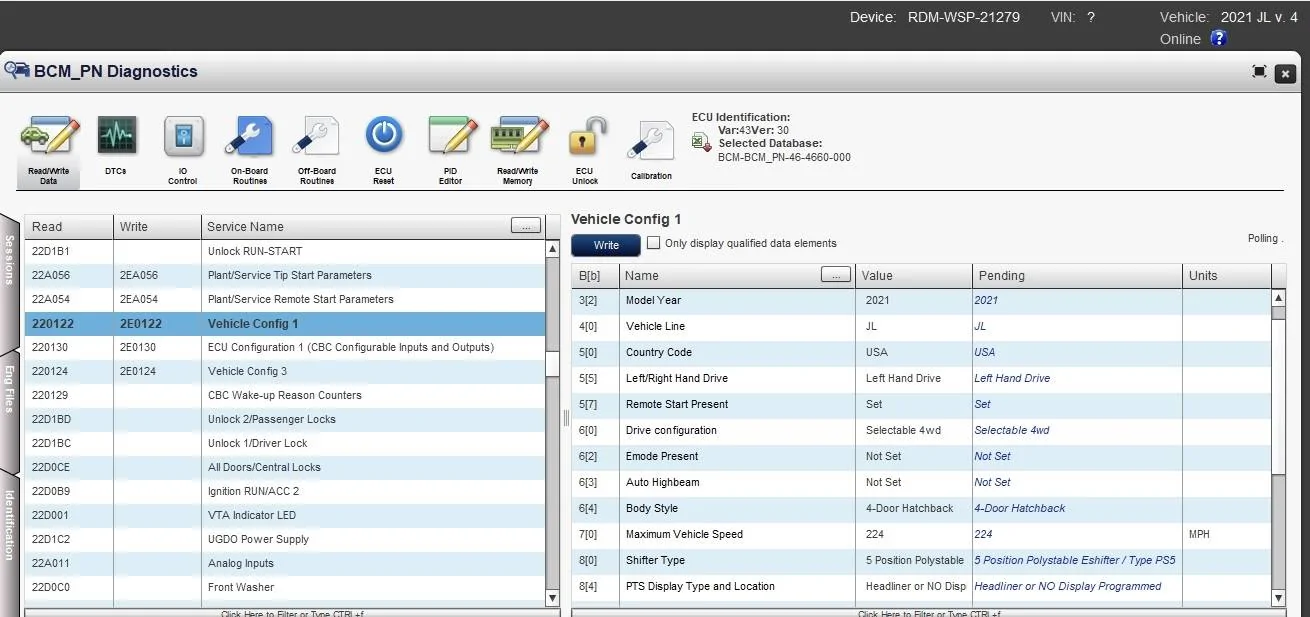Select Plant/Service Remote Start Parameters
The height and width of the screenshot is (617, 1310).
click(285, 300)
